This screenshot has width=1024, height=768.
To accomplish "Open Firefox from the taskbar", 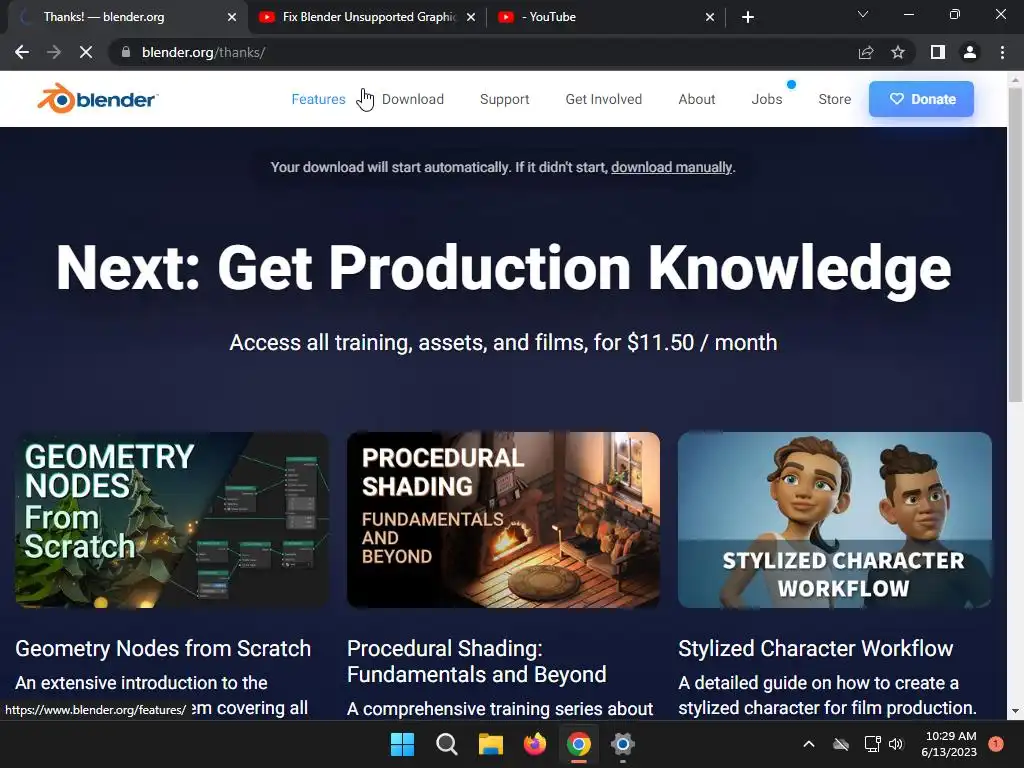I will [535, 744].
